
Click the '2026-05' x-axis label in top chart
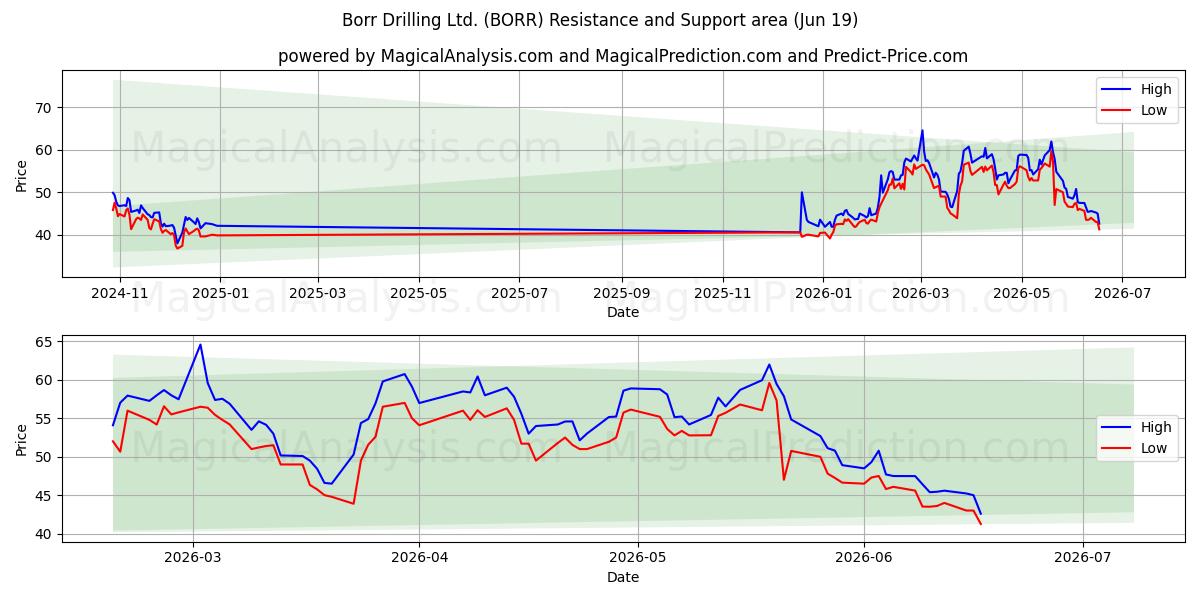[1021, 294]
